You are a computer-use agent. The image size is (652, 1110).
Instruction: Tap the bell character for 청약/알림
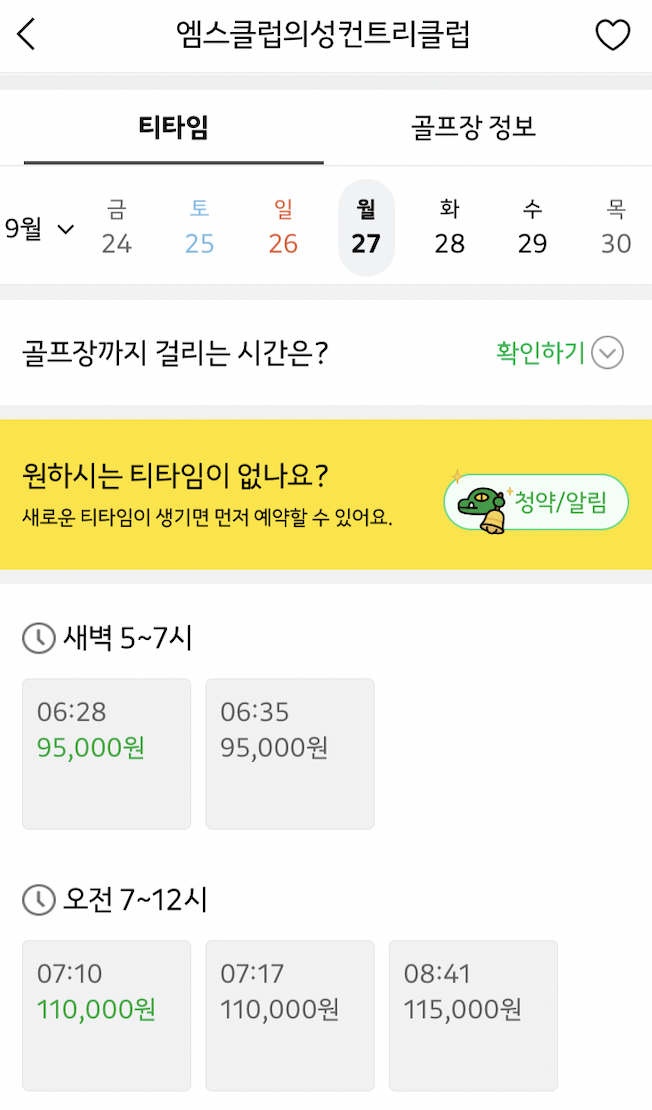(x=536, y=503)
